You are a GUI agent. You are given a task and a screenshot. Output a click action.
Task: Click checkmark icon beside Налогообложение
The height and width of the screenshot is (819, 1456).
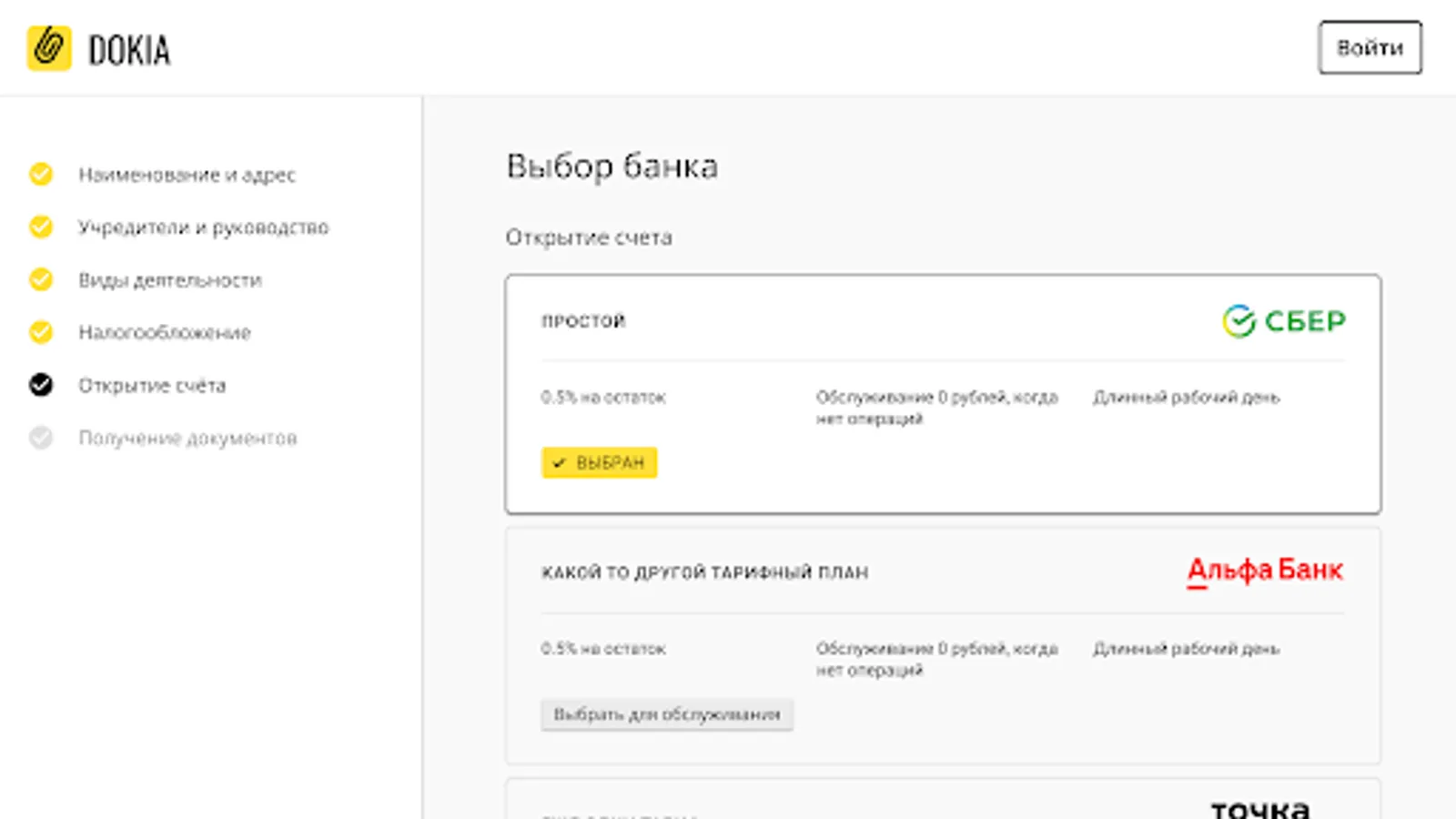point(41,332)
